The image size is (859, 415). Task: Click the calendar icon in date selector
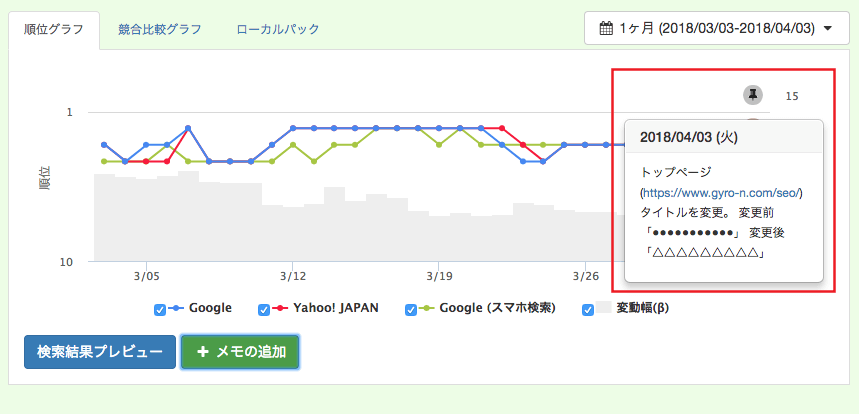coord(606,29)
